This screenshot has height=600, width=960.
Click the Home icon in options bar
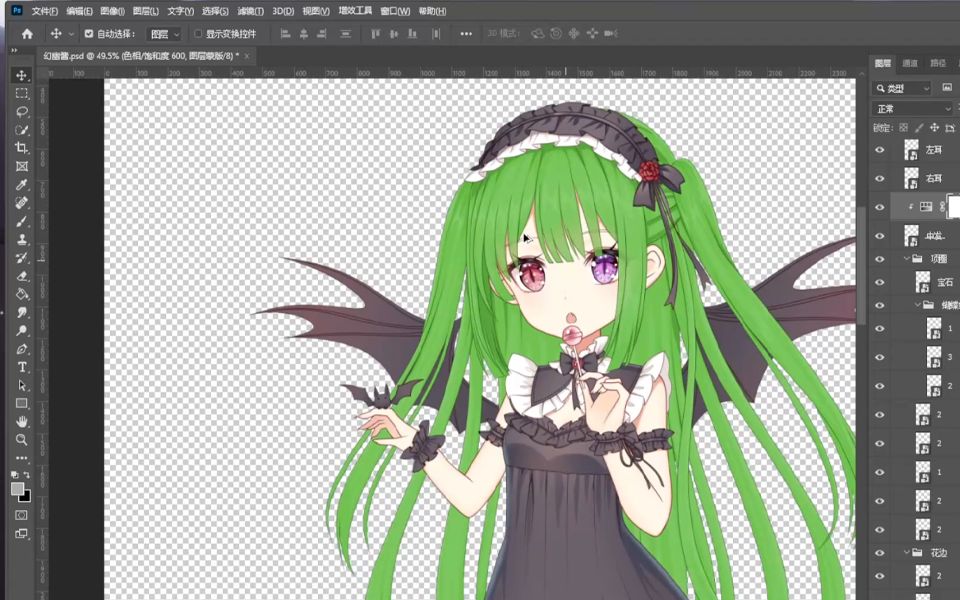[27, 33]
